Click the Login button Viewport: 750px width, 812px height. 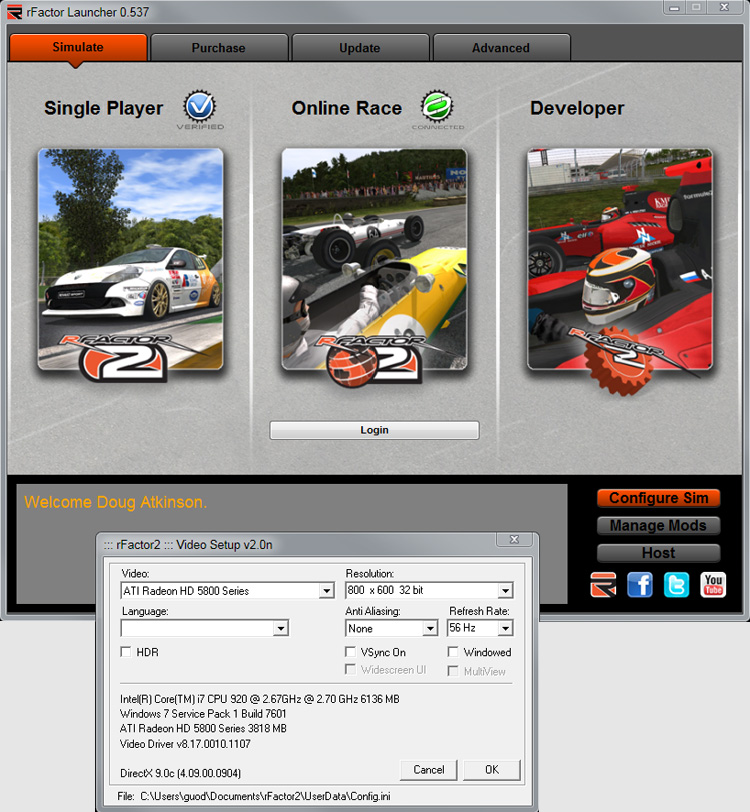[374, 430]
